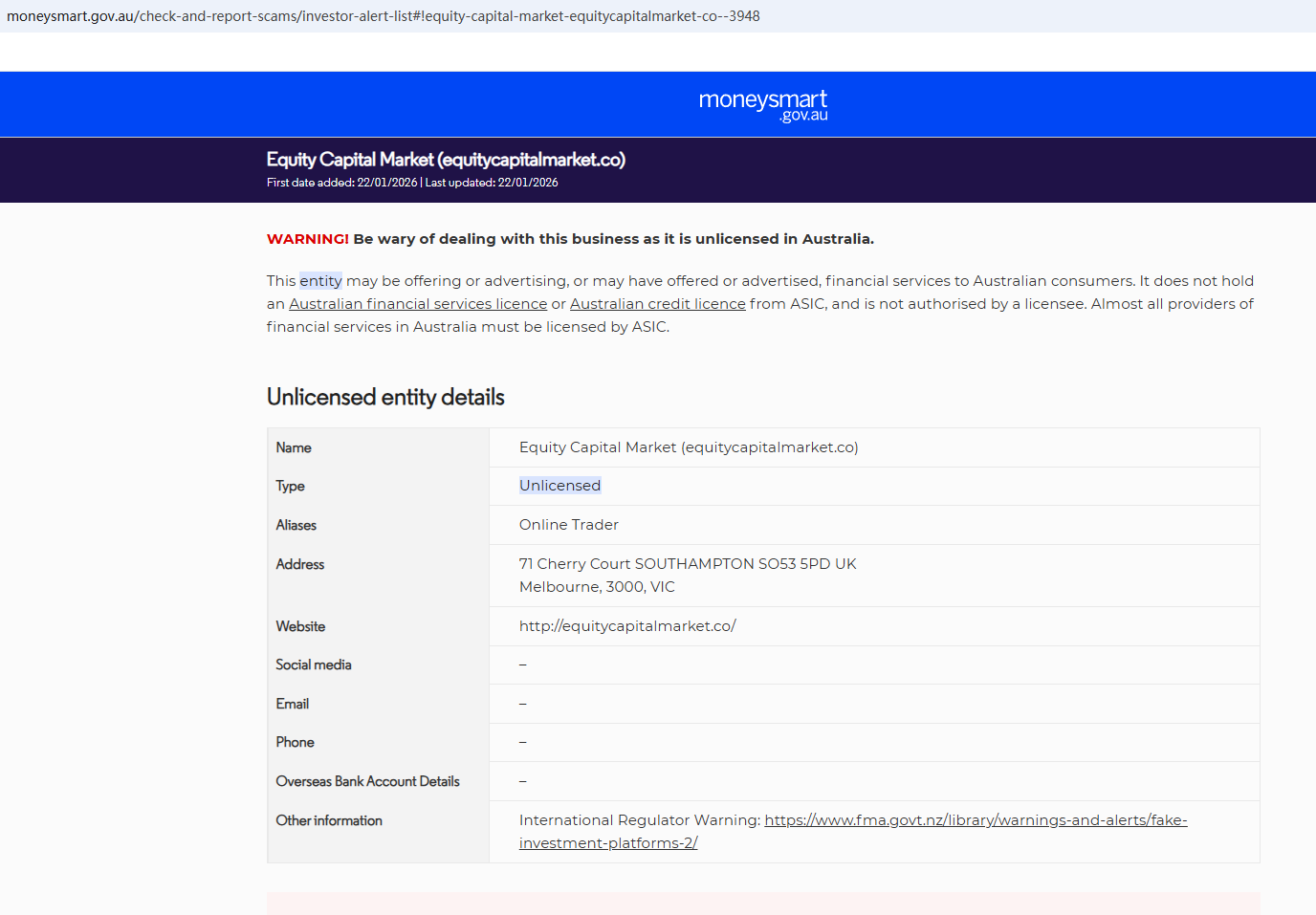Click the highlighted Unlicensed value
1316x915 pixels.
click(x=559, y=486)
